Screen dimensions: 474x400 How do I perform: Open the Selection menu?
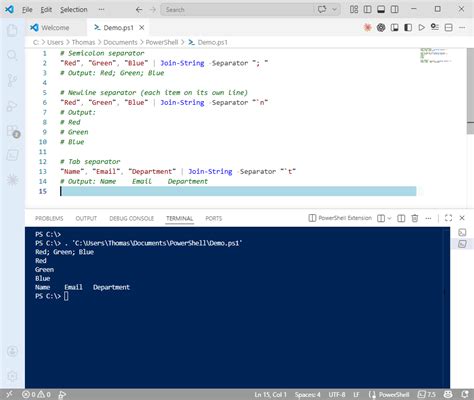(74, 10)
